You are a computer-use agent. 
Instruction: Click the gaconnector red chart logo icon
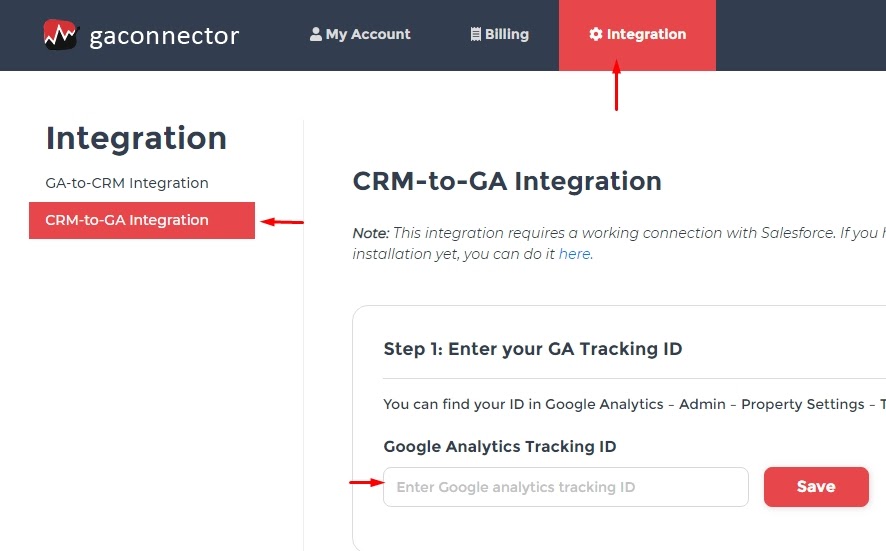tap(61, 34)
